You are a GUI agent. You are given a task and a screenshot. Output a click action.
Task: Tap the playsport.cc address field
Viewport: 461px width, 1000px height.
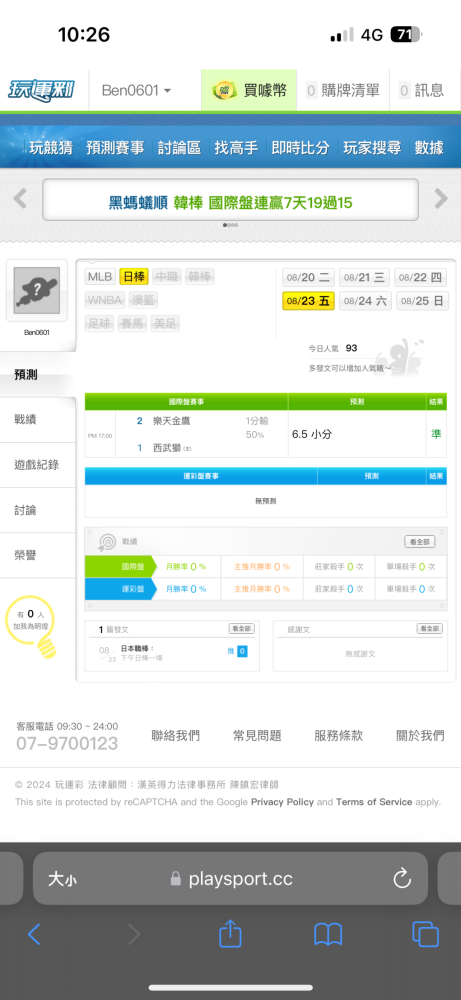tap(231, 879)
